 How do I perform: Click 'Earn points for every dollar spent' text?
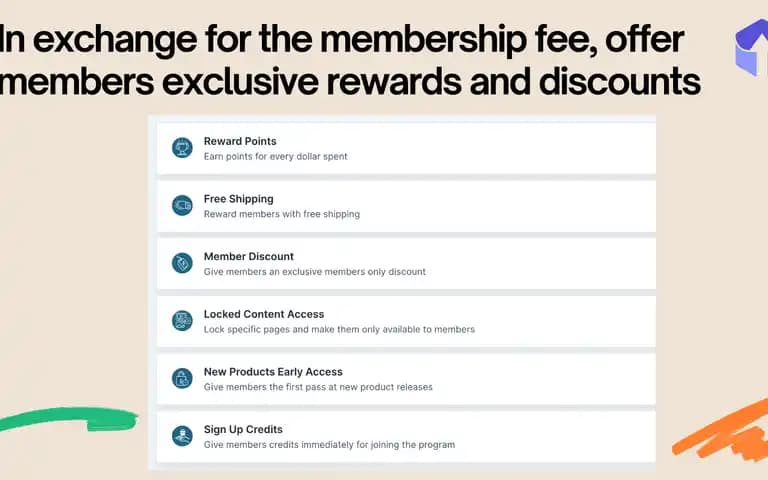point(276,157)
